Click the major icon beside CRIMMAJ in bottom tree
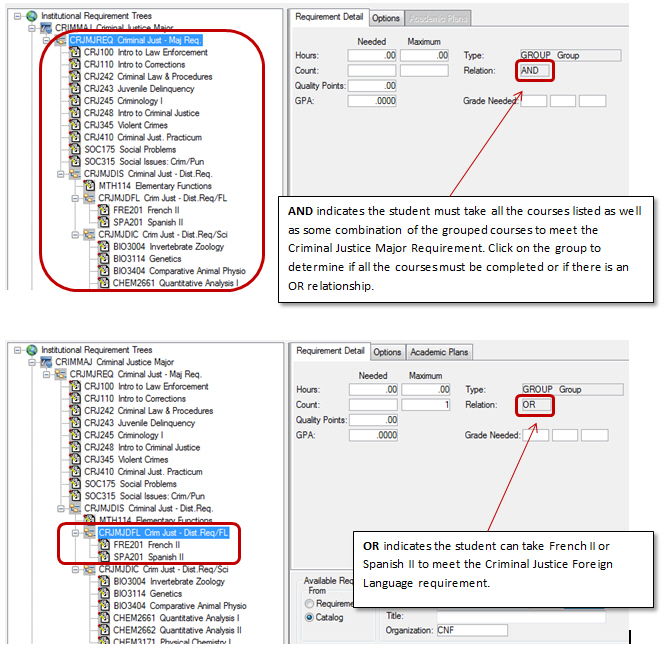Screen dimensions: 665x653 click(x=46, y=362)
